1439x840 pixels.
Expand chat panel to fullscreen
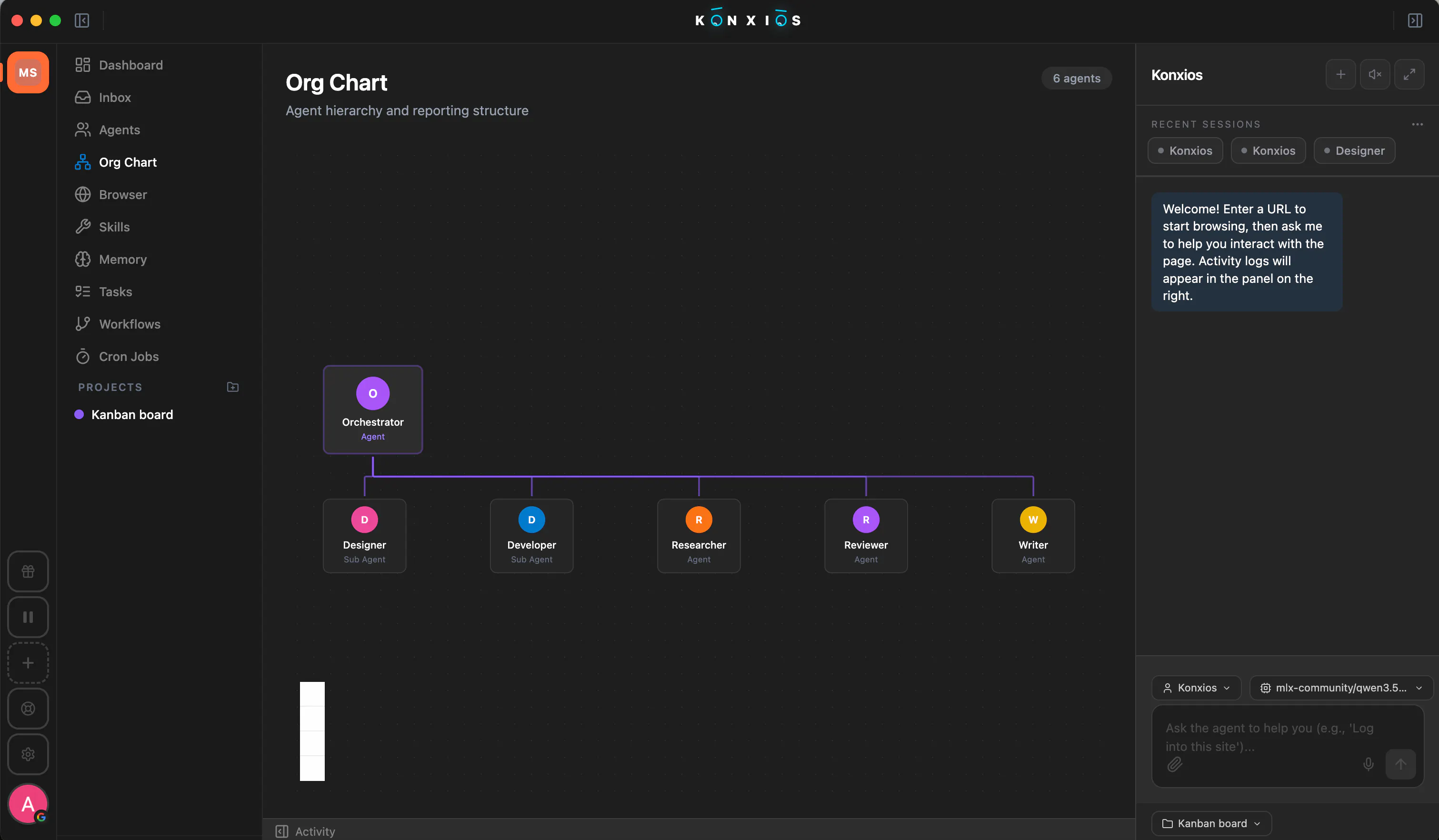click(1409, 74)
